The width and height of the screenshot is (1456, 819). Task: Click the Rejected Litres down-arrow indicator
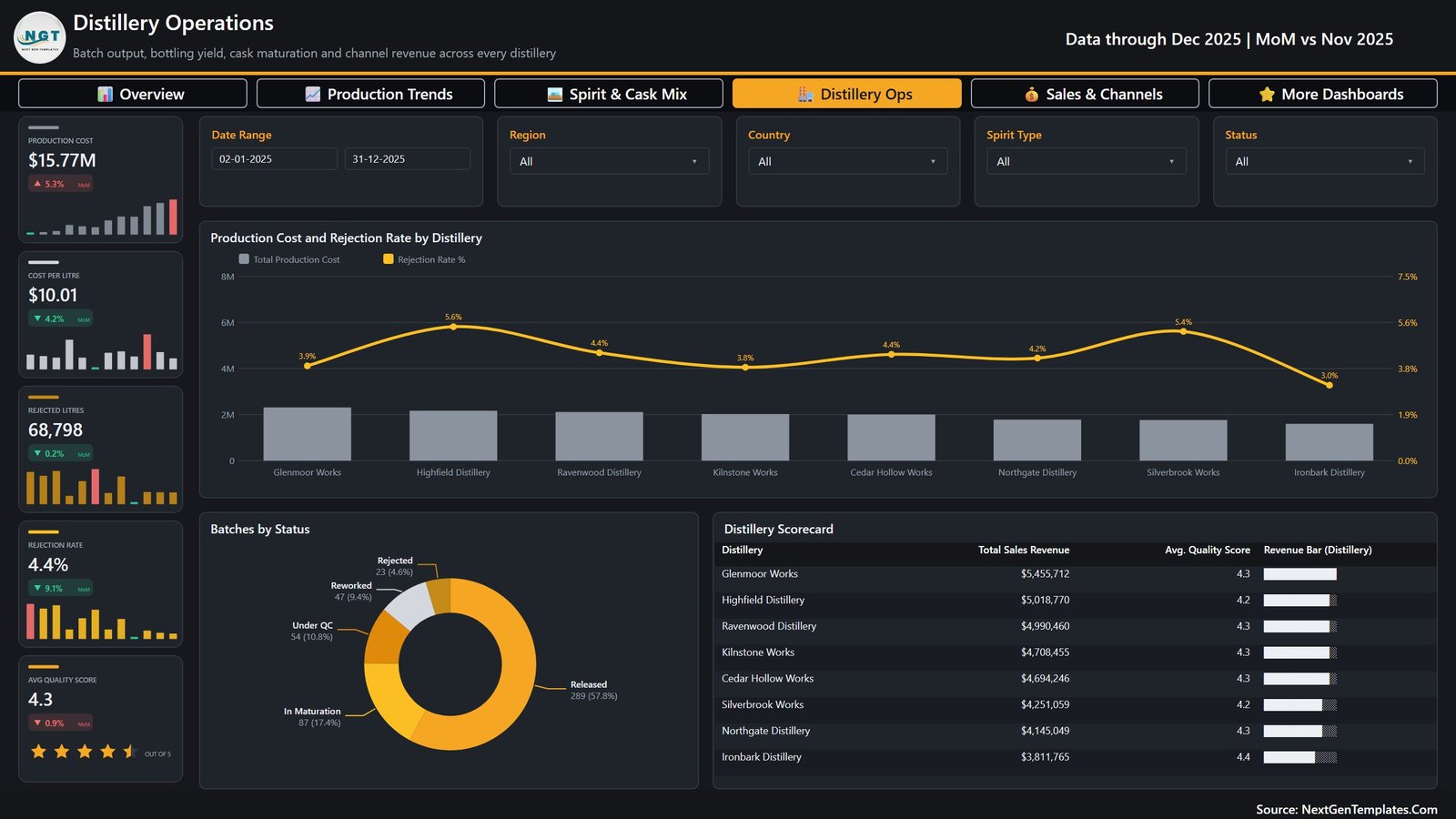click(x=37, y=453)
